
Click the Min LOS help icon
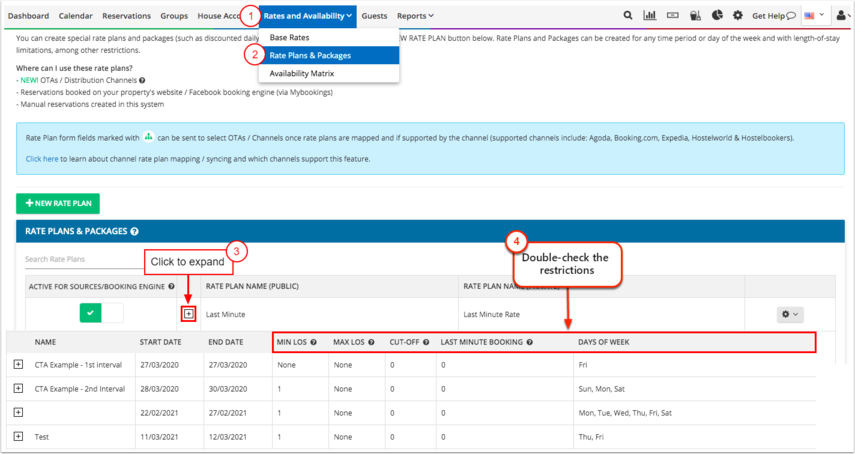point(313,342)
